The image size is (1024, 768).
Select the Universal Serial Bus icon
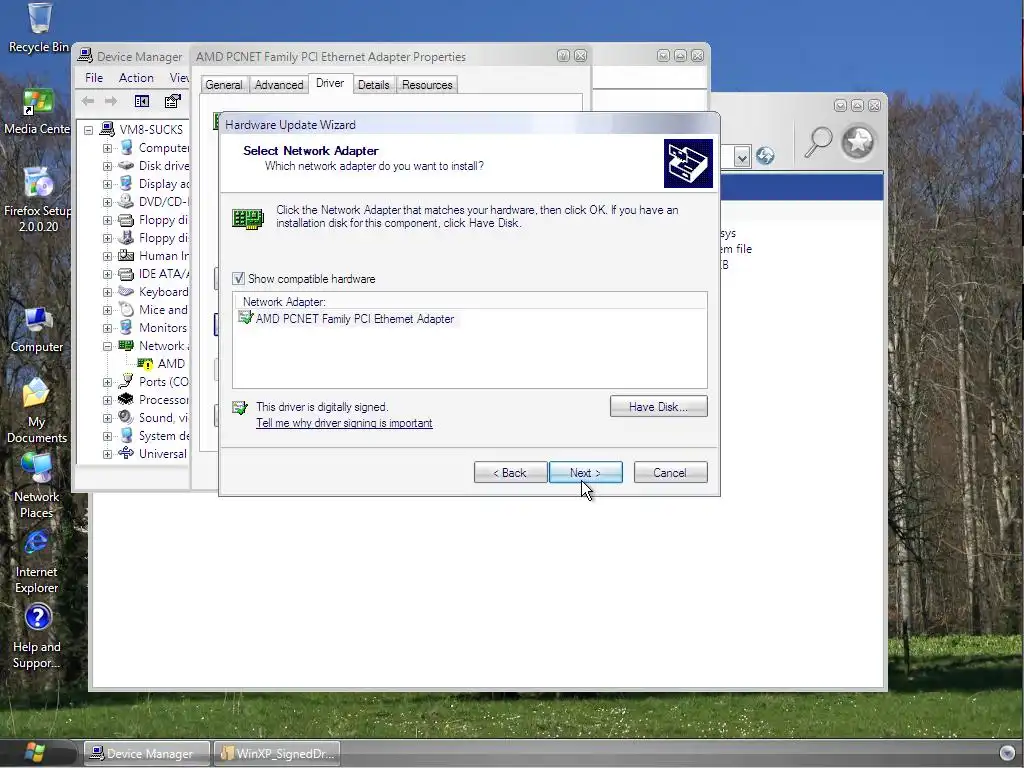(125, 453)
